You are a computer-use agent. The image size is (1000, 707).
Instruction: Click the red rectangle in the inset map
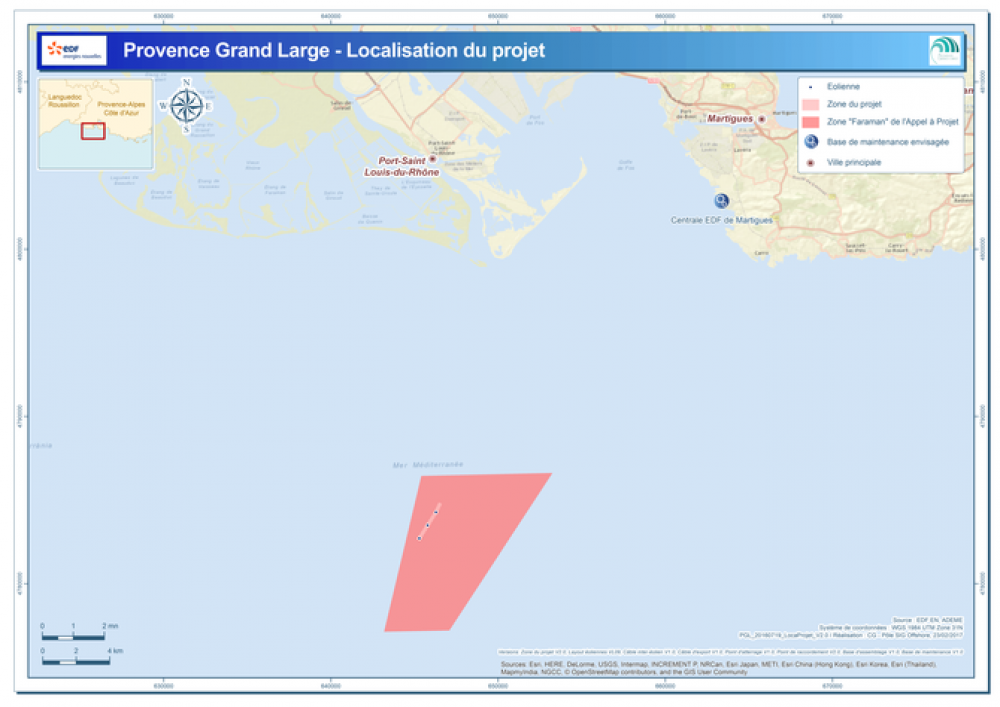(x=93, y=131)
